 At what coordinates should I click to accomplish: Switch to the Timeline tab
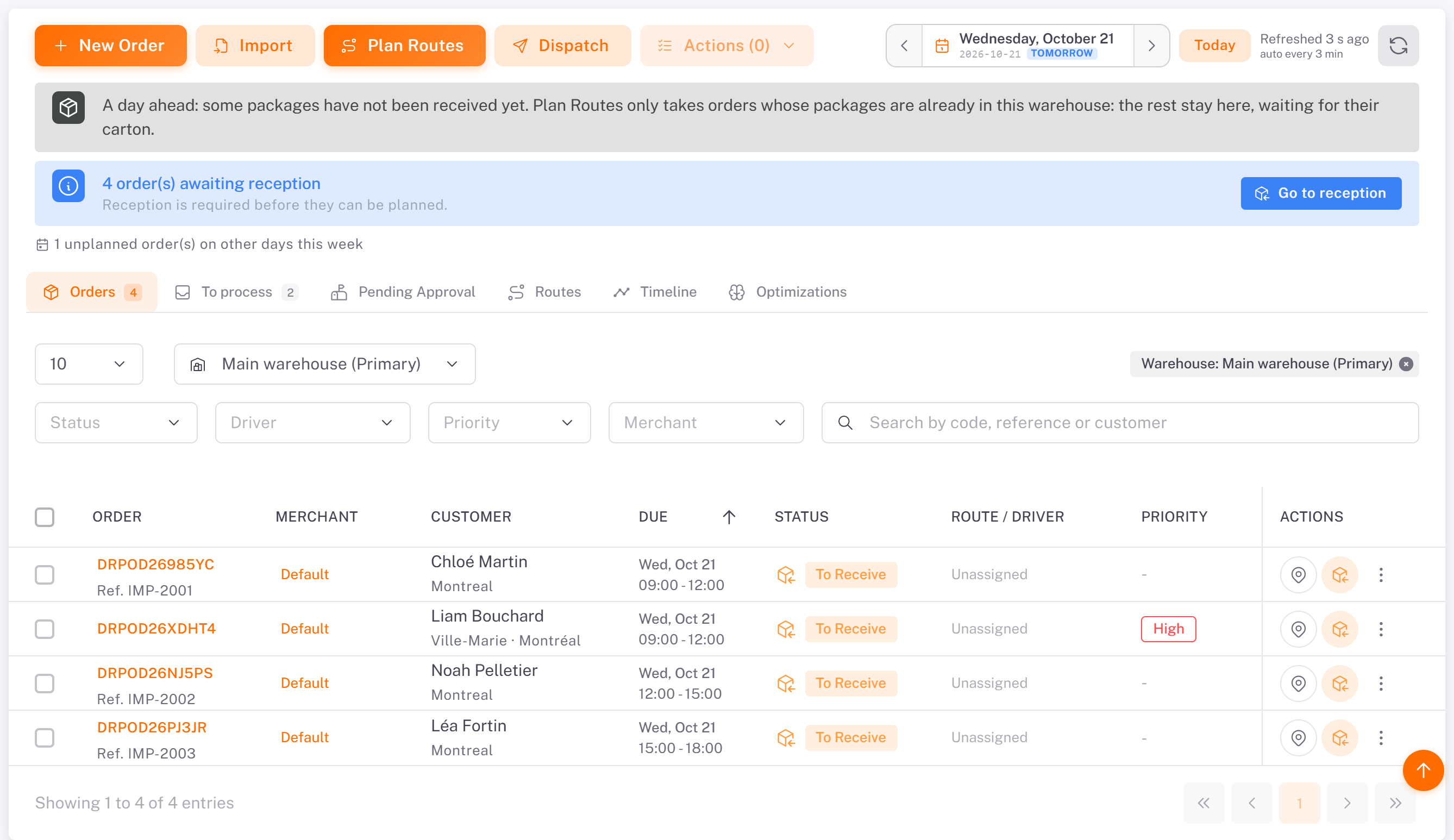(655, 292)
